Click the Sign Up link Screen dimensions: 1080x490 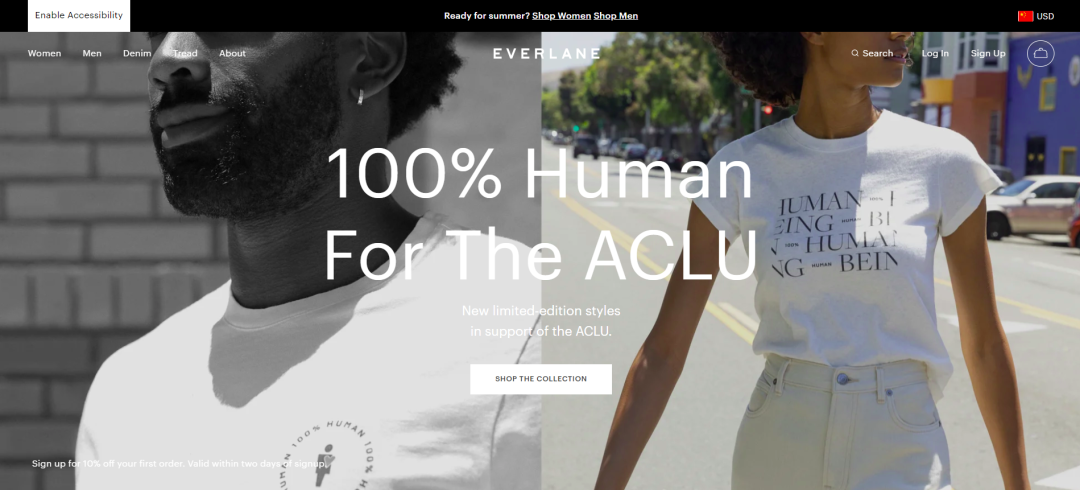click(988, 53)
